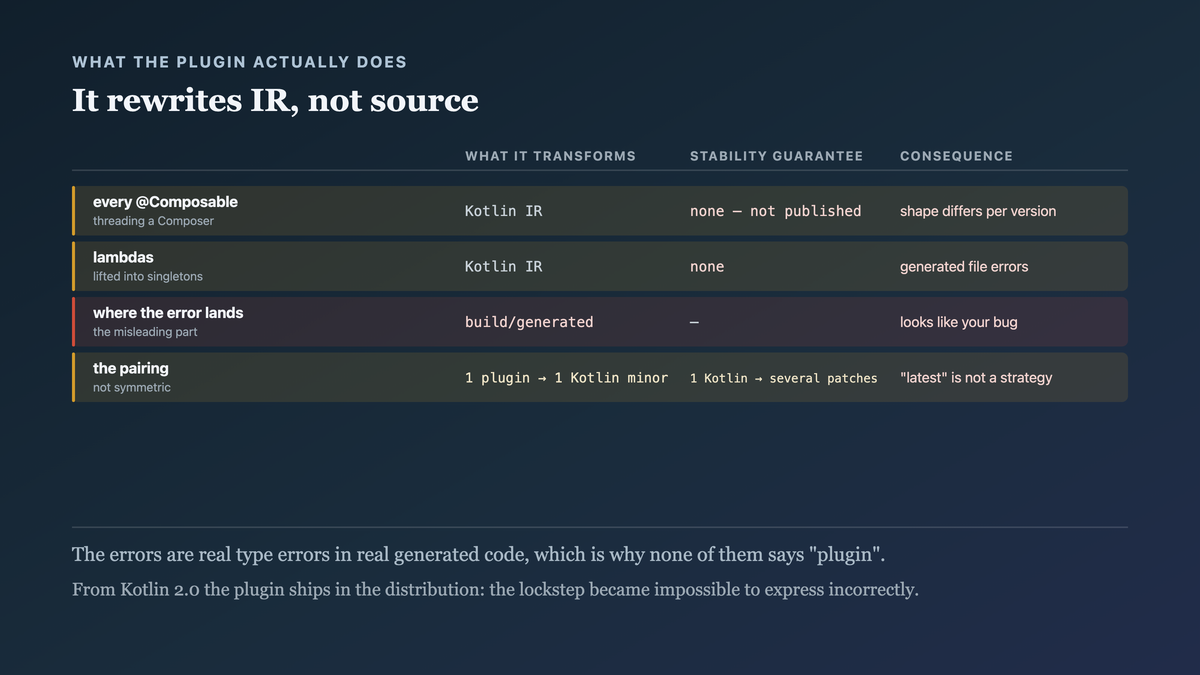The image size is (1200, 675).
Task: Click the 'looks like your bug' cell
Action: pyautogui.click(x=958, y=322)
